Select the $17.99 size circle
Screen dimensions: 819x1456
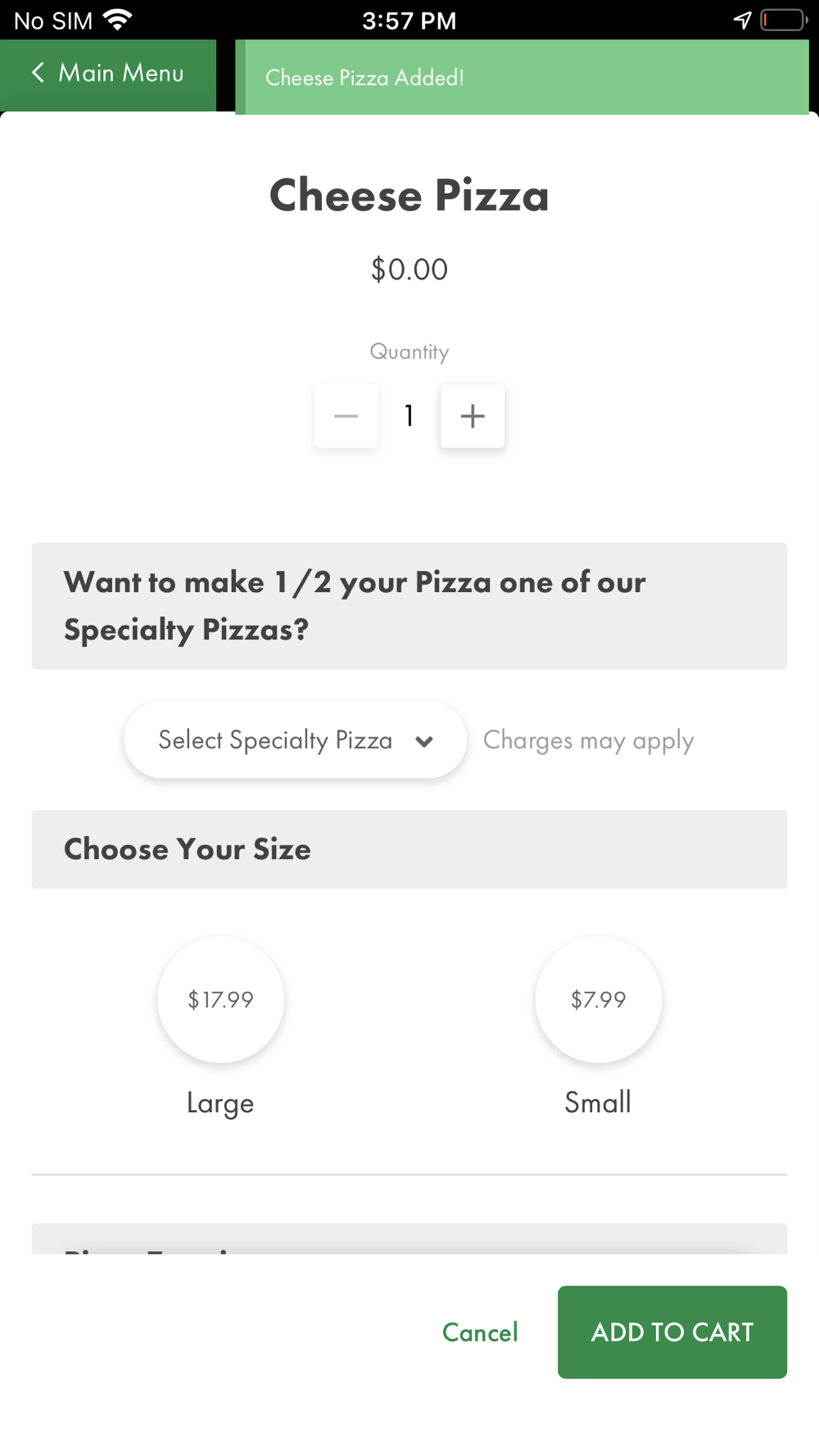coord(220,999)
